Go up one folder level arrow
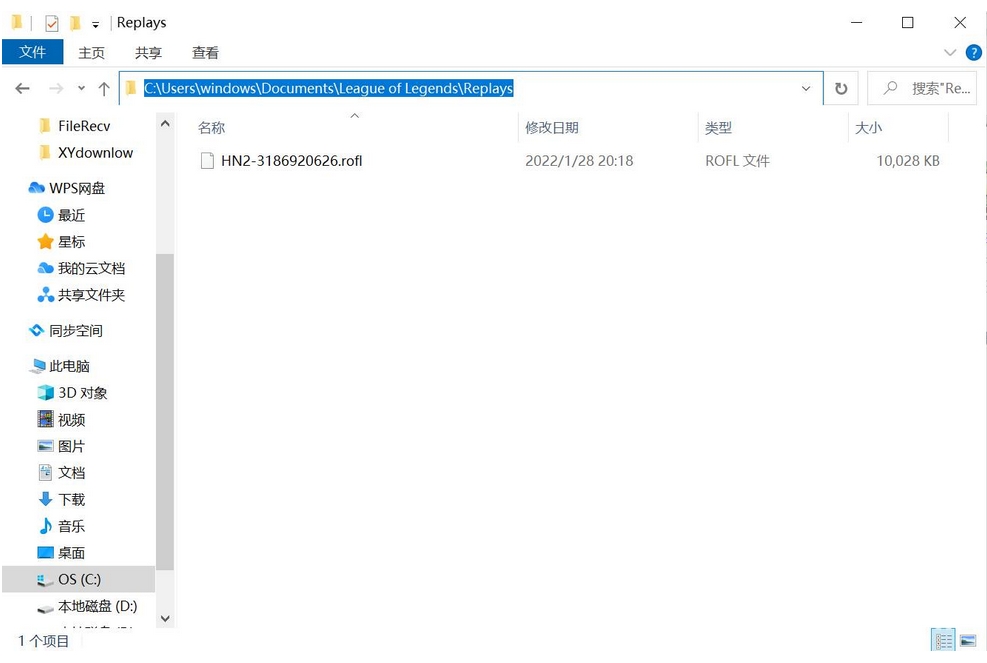 pyautogui.click(x=104, y=89)
